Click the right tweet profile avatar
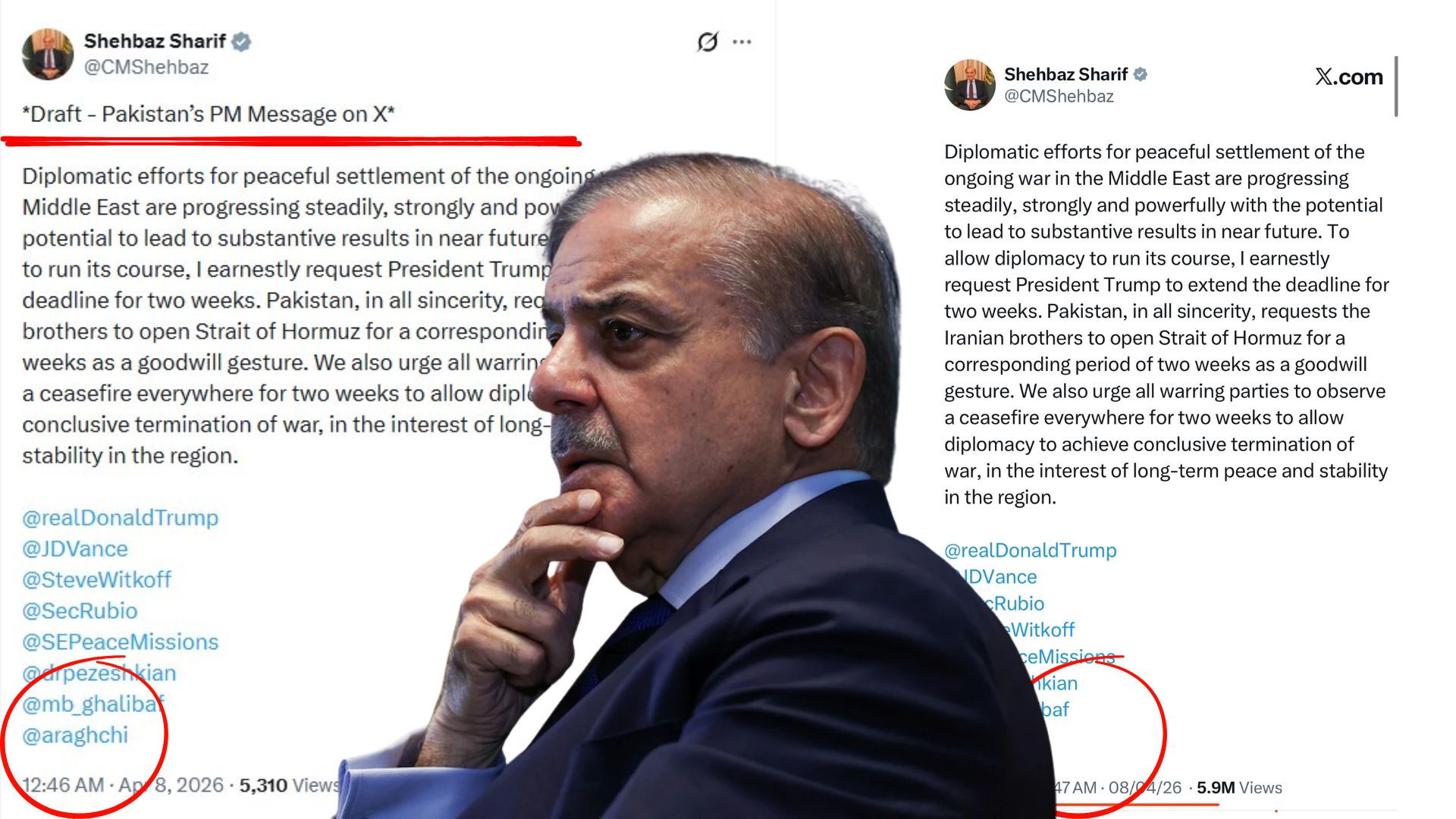This screenshot has width=1456, height=819. 969,85
